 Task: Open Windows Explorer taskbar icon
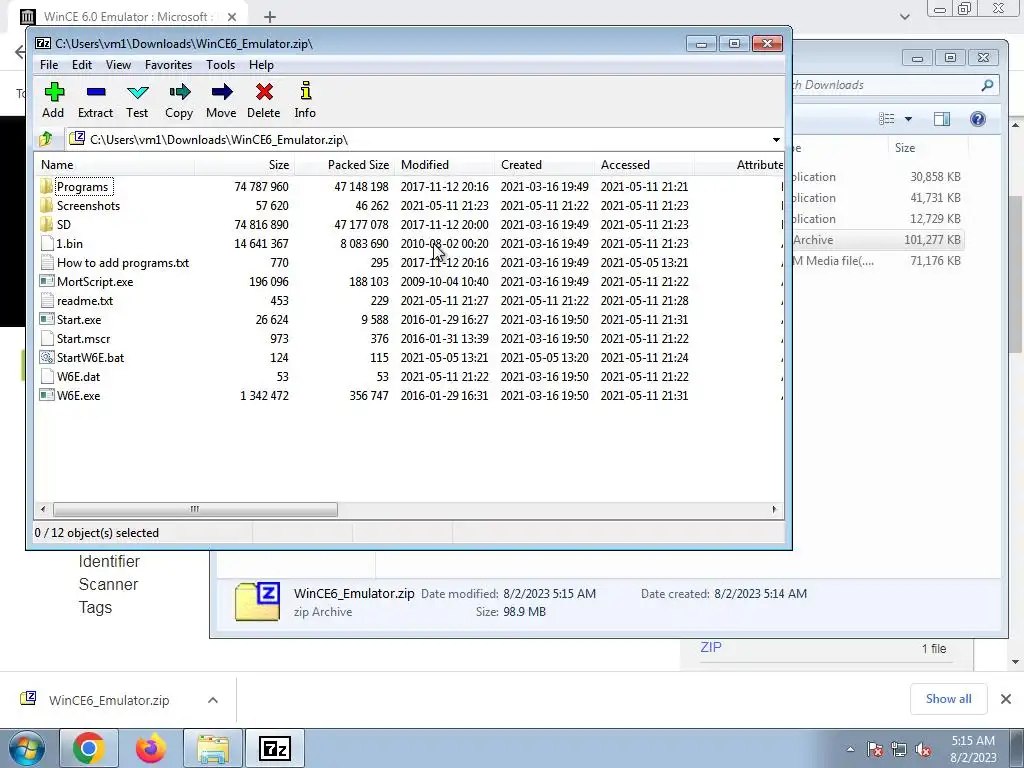tap(213, 748)
